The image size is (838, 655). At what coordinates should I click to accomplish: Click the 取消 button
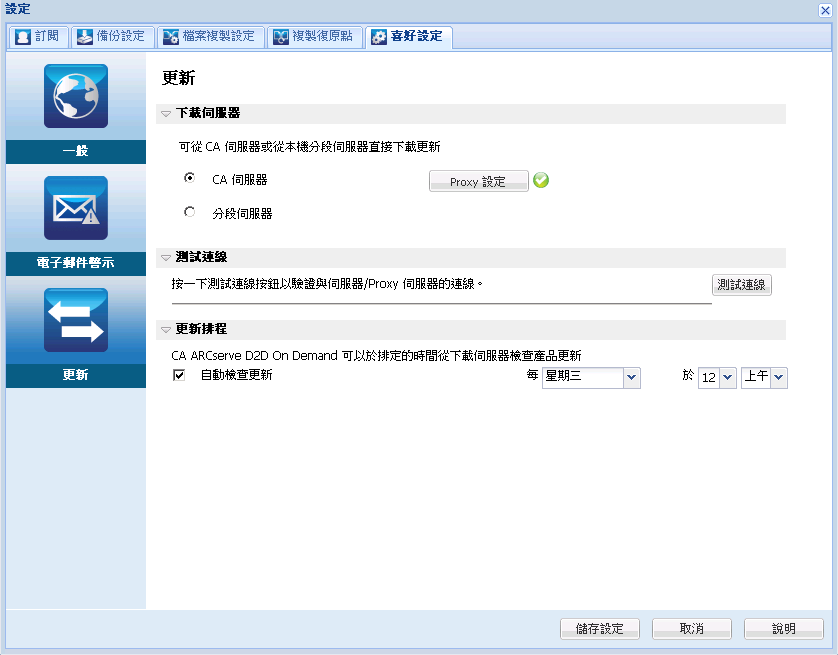coord(692,629)
